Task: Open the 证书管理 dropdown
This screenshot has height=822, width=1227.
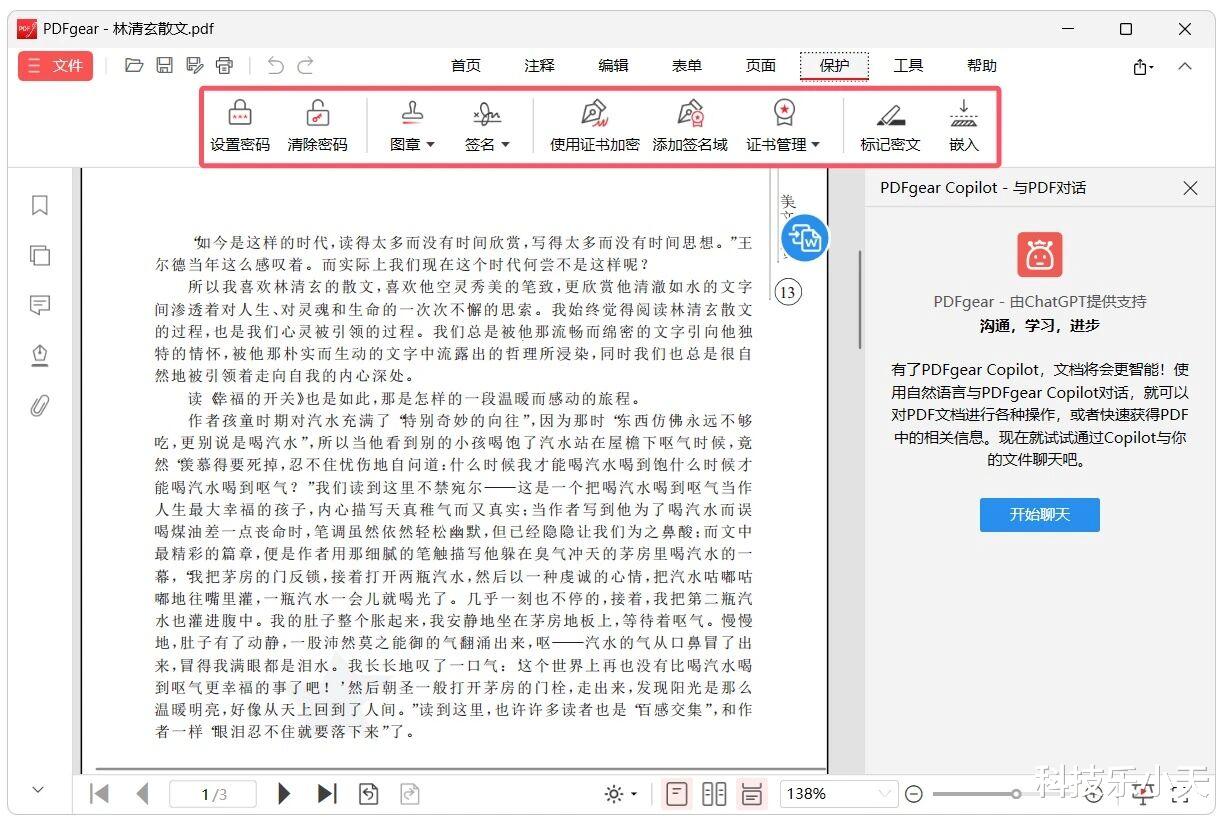Action: point(783,126)
